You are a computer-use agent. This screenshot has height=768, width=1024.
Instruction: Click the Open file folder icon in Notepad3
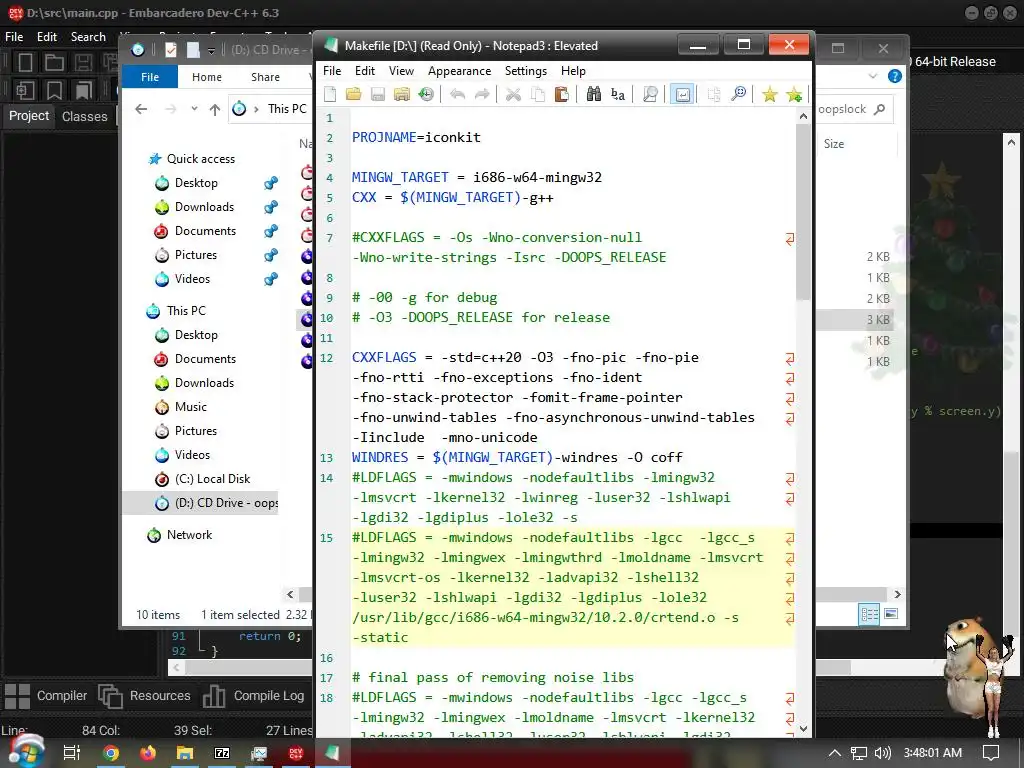click(x=354, y=95)
